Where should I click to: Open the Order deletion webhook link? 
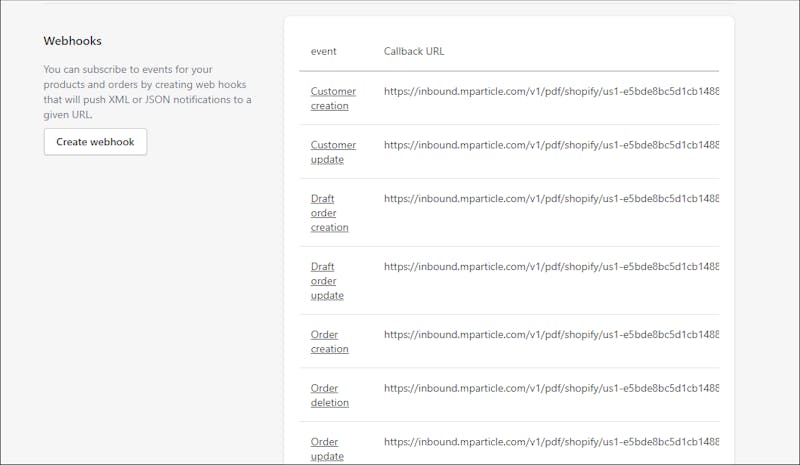[x=330, y=395]
